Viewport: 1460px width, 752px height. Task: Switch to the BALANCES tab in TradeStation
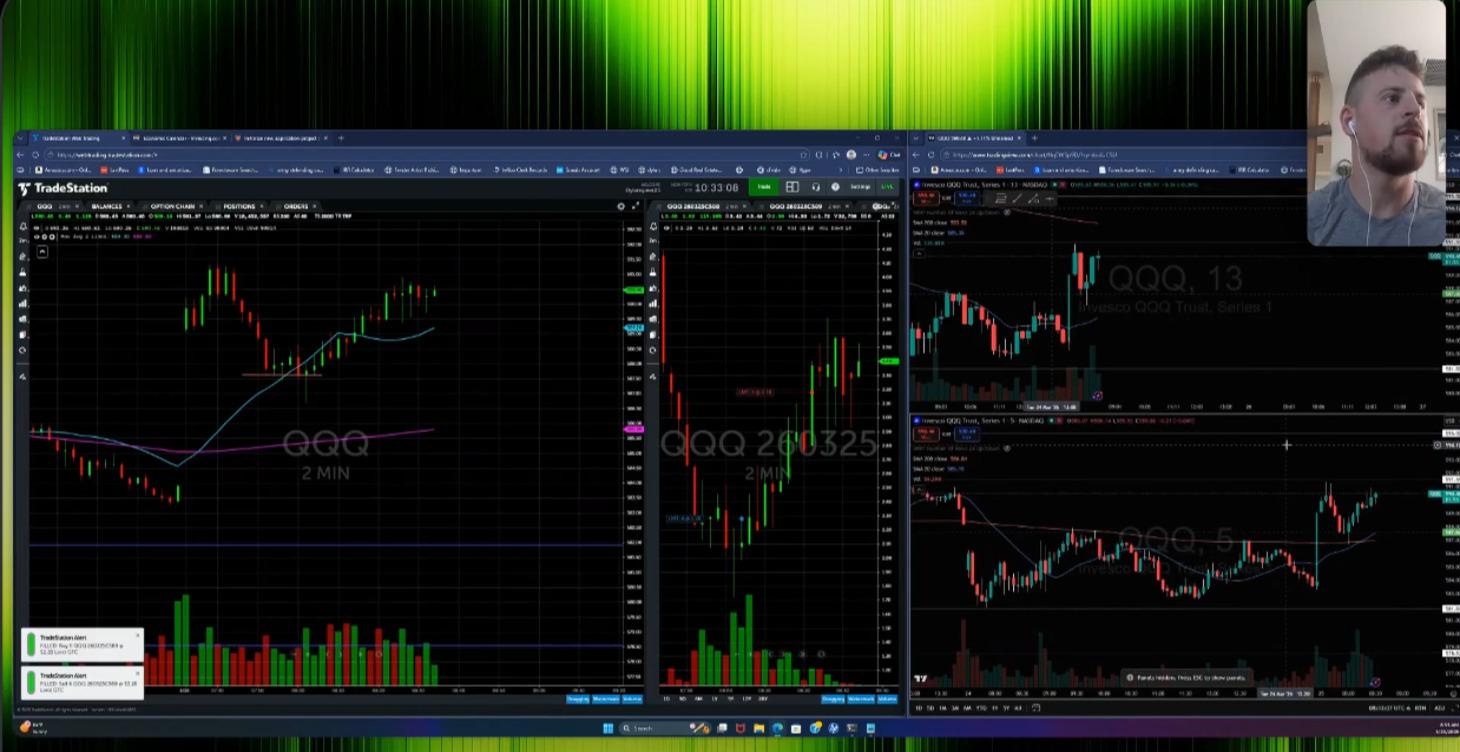coord(107,206)
